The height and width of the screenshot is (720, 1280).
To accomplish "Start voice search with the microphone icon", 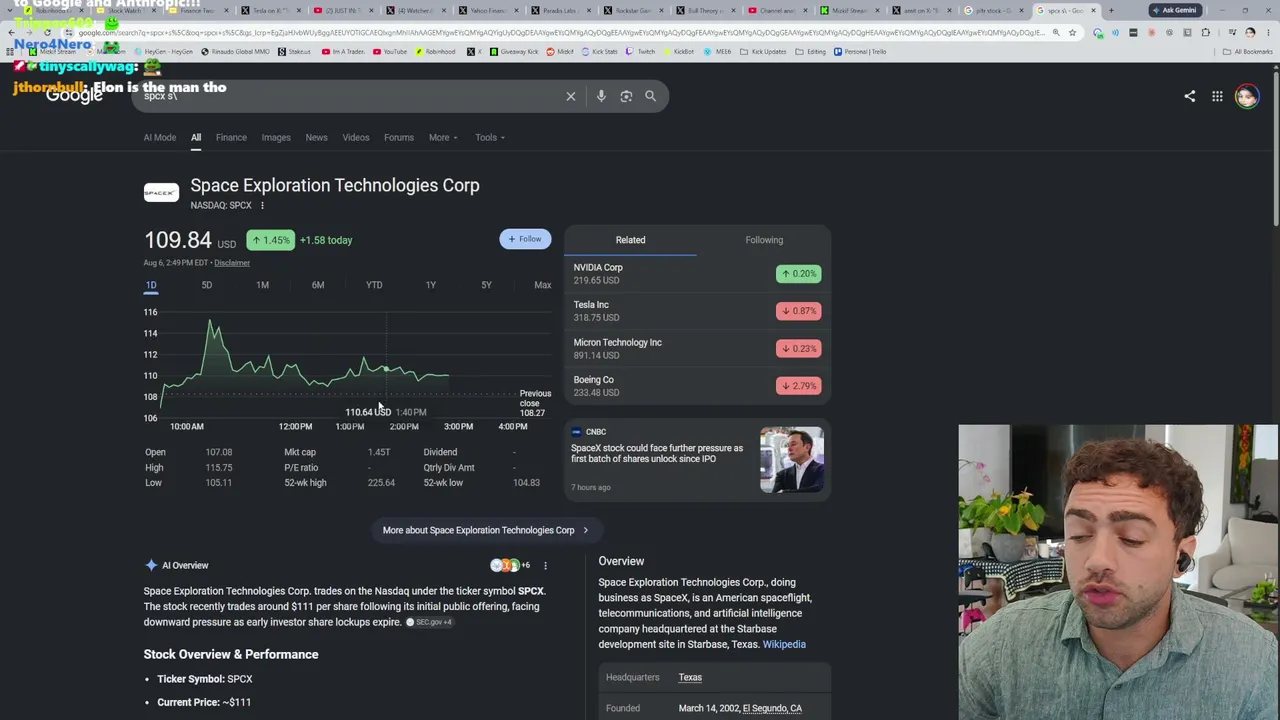I will click(601, 96).
